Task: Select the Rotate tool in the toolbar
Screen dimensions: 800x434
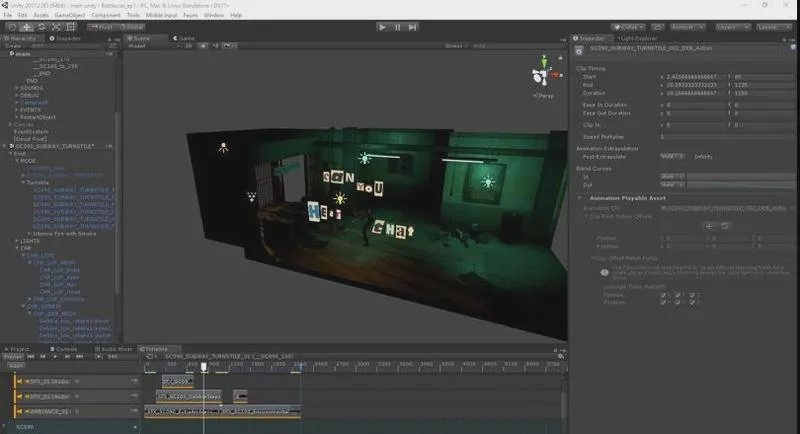Action: tap(42, 27)
